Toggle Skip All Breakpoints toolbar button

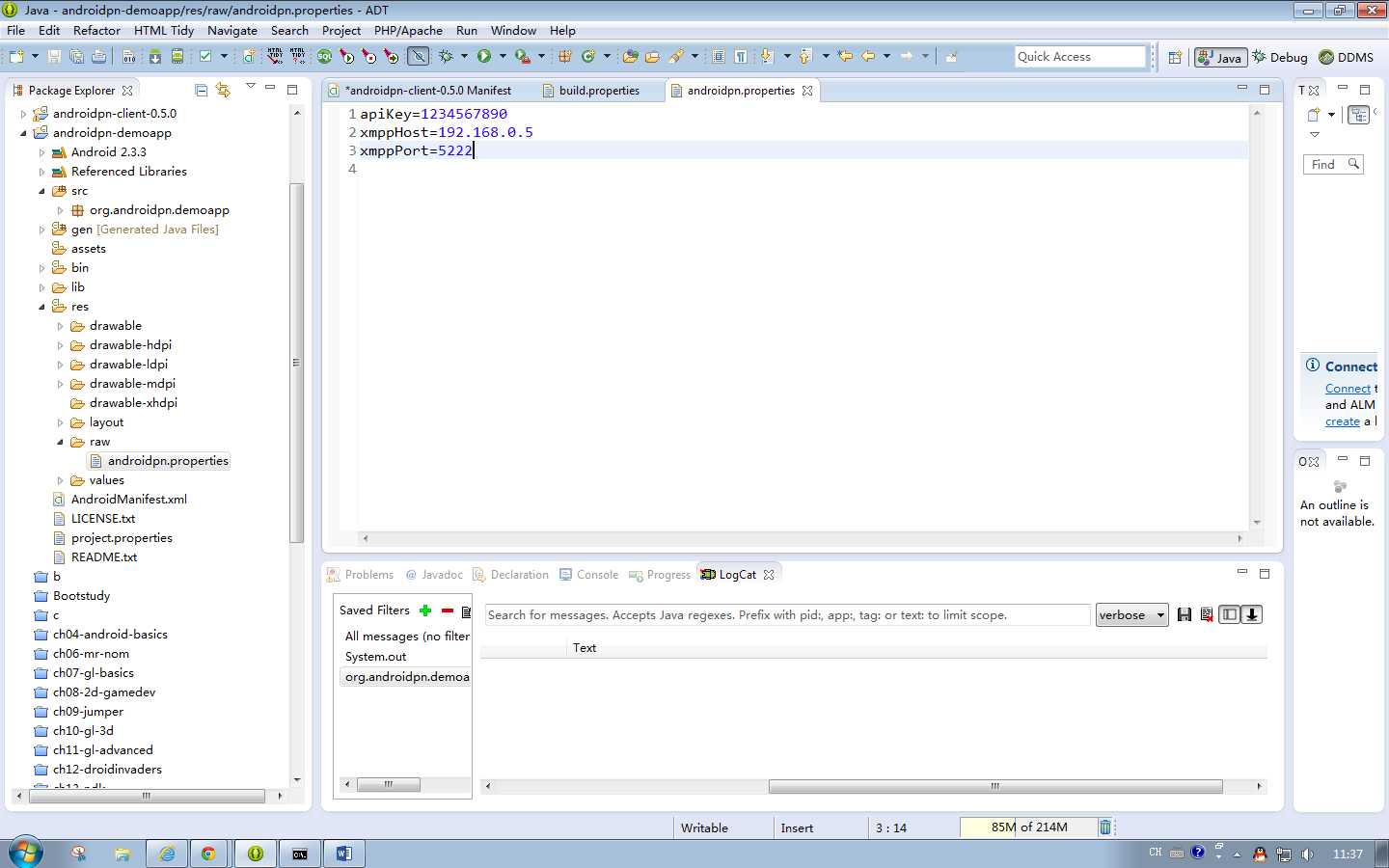click(418, 57)
